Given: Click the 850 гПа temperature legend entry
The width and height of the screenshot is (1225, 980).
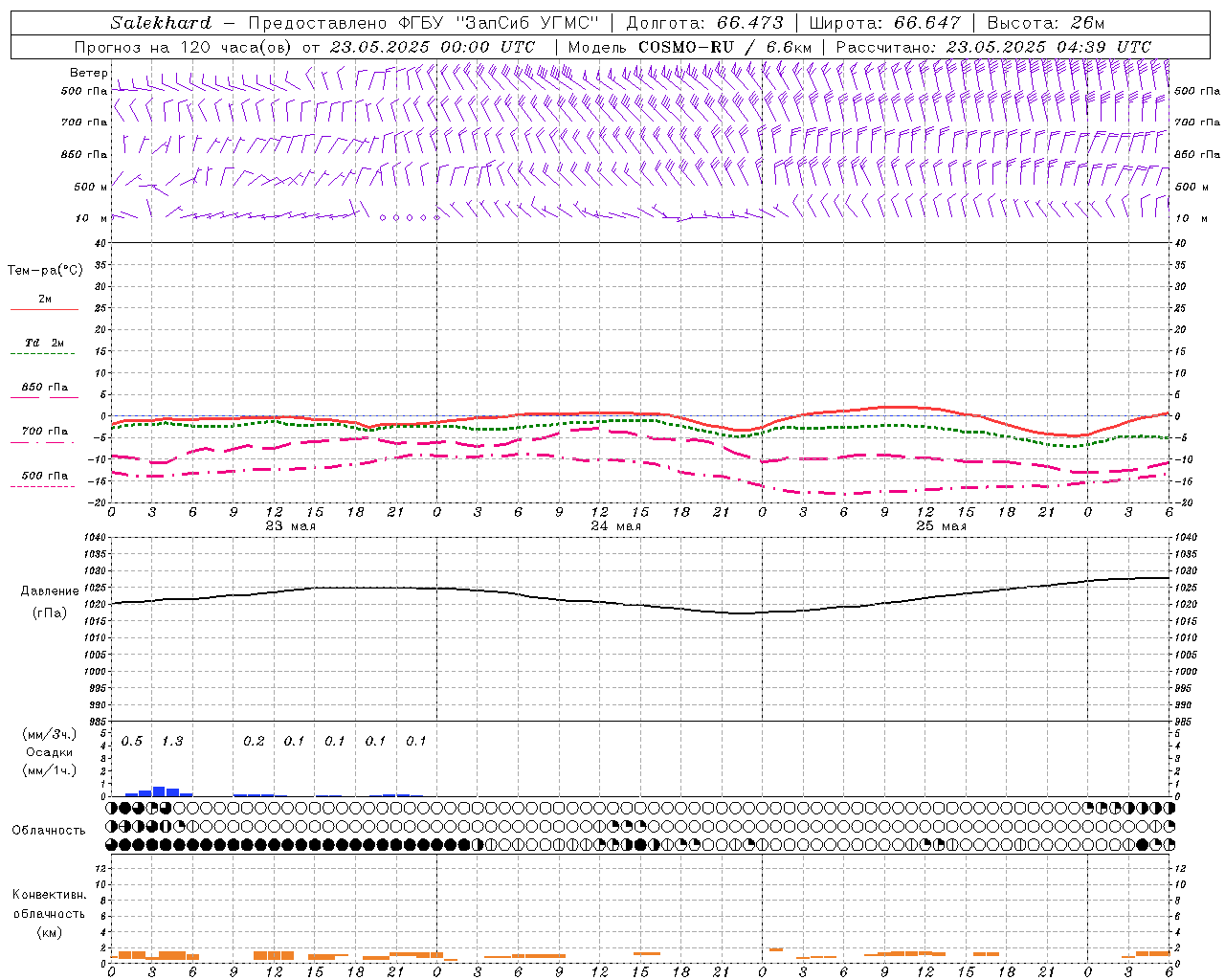Looking at the screenshot, I should (44, 388).
